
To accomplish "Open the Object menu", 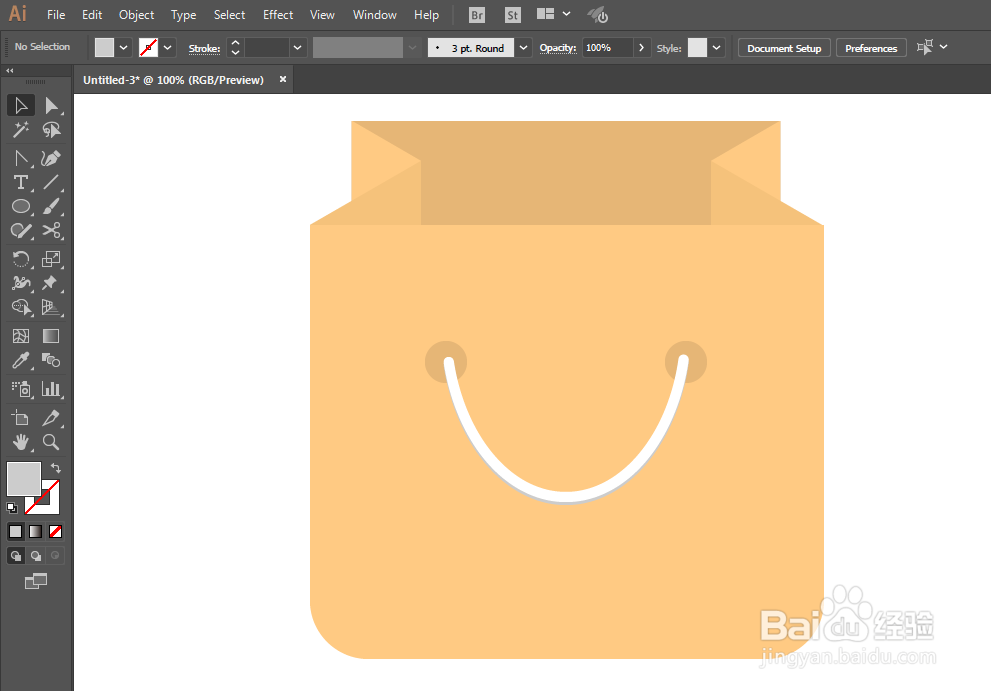I will (137, 15).
